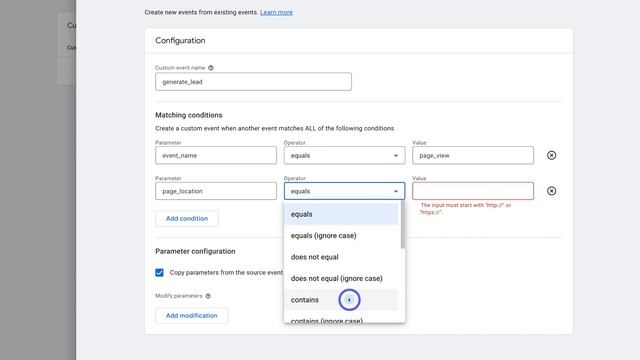Focus the empty Value field with error
This screenshot has height=360, width=640.
tap(473, 191)
